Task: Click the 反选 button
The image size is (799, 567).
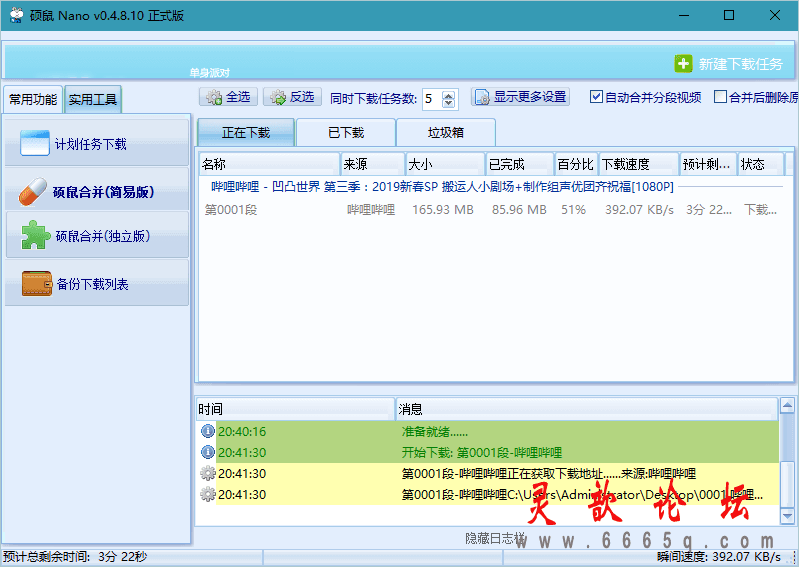Action: point(292,97)
